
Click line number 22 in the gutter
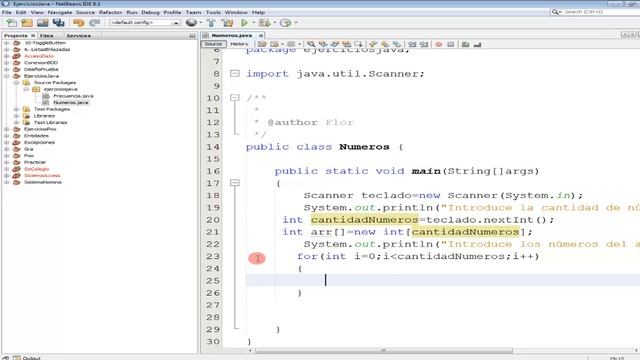213,244
